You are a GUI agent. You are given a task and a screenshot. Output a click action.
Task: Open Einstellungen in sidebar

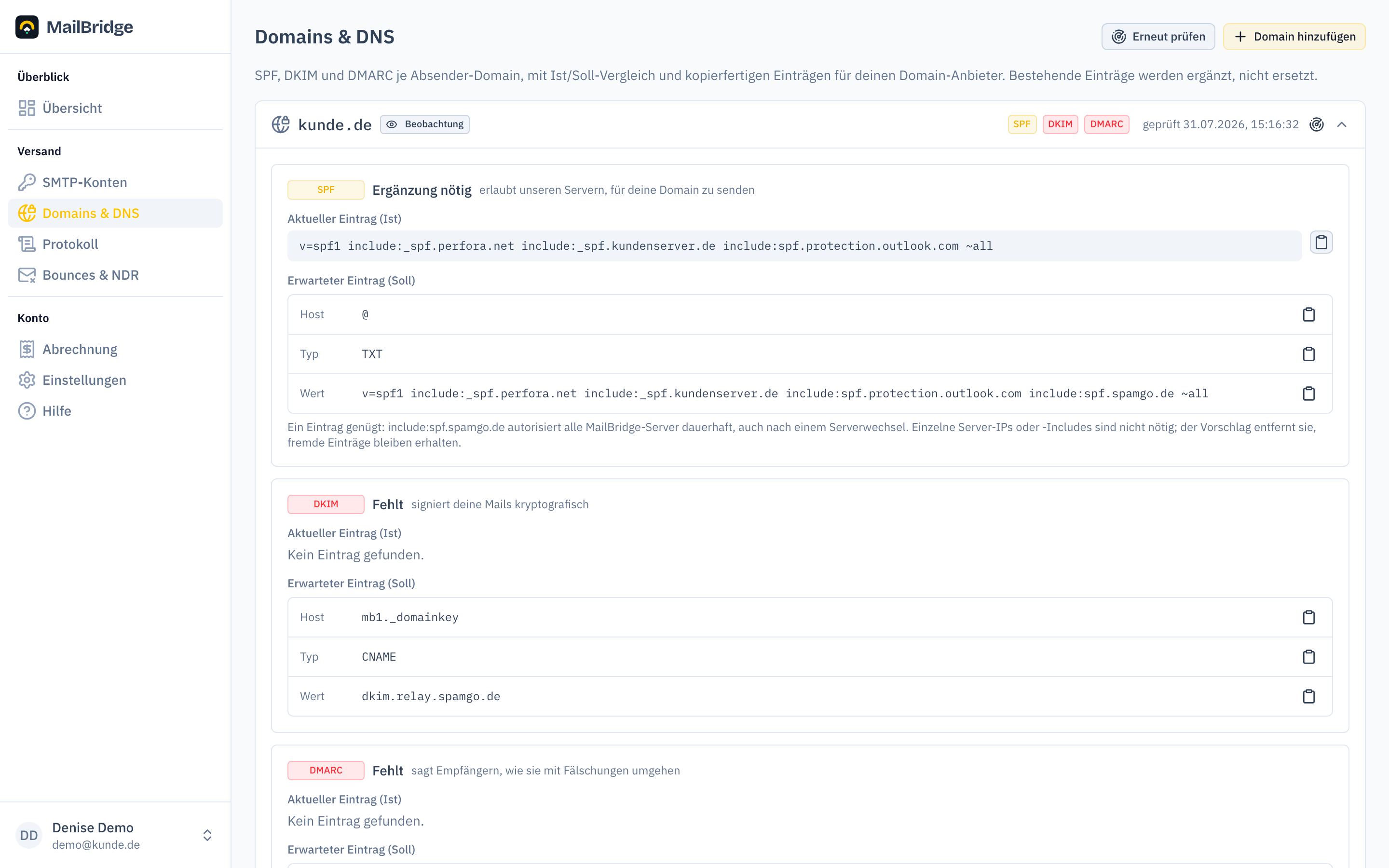point(115,380)
